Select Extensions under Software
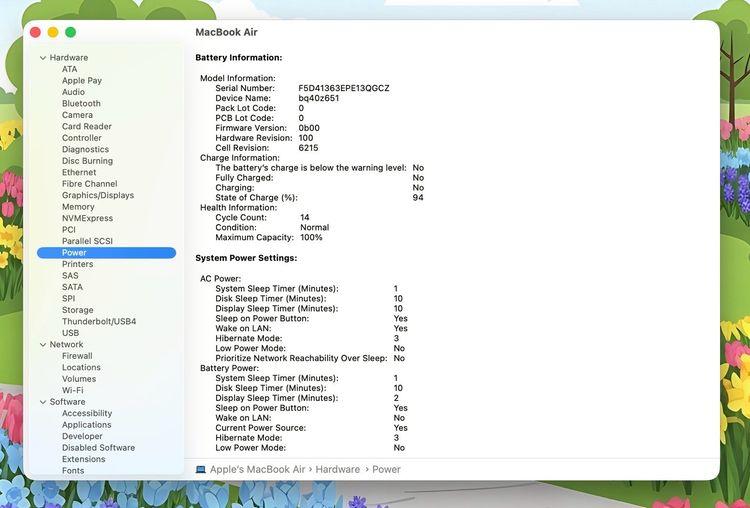This screenshot has height=508, width=750. tap(84, 459)
